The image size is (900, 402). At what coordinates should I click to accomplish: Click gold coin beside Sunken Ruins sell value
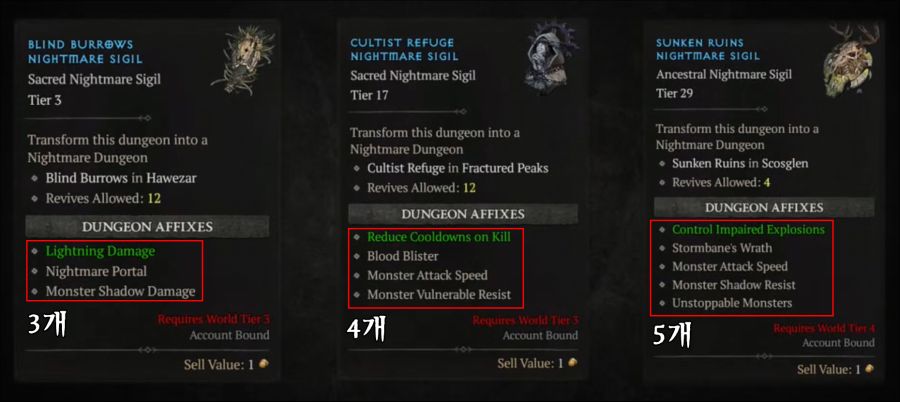(x=869, y=369)
